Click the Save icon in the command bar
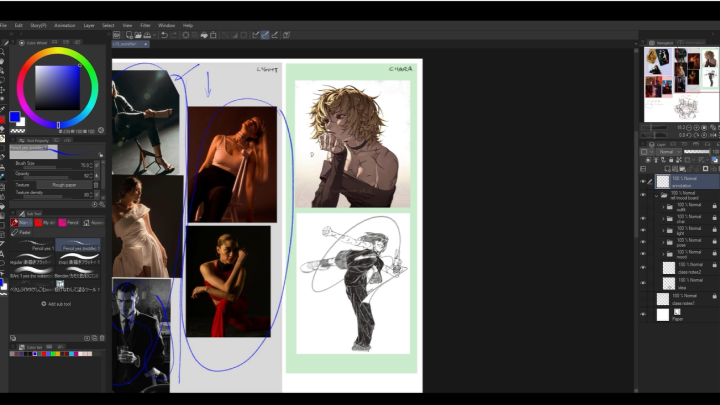The height and width of the screenshot is (405, 720). tap(147, 35)
